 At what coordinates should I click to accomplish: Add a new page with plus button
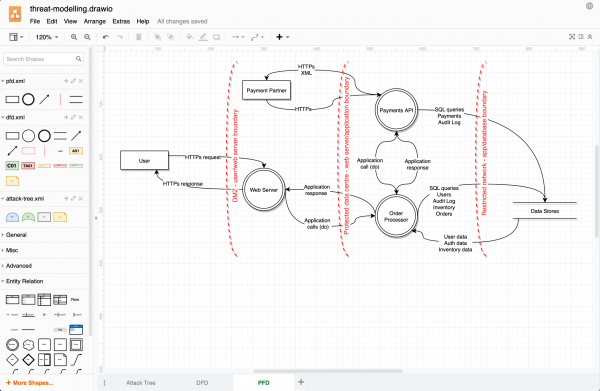tap(301, 382)
